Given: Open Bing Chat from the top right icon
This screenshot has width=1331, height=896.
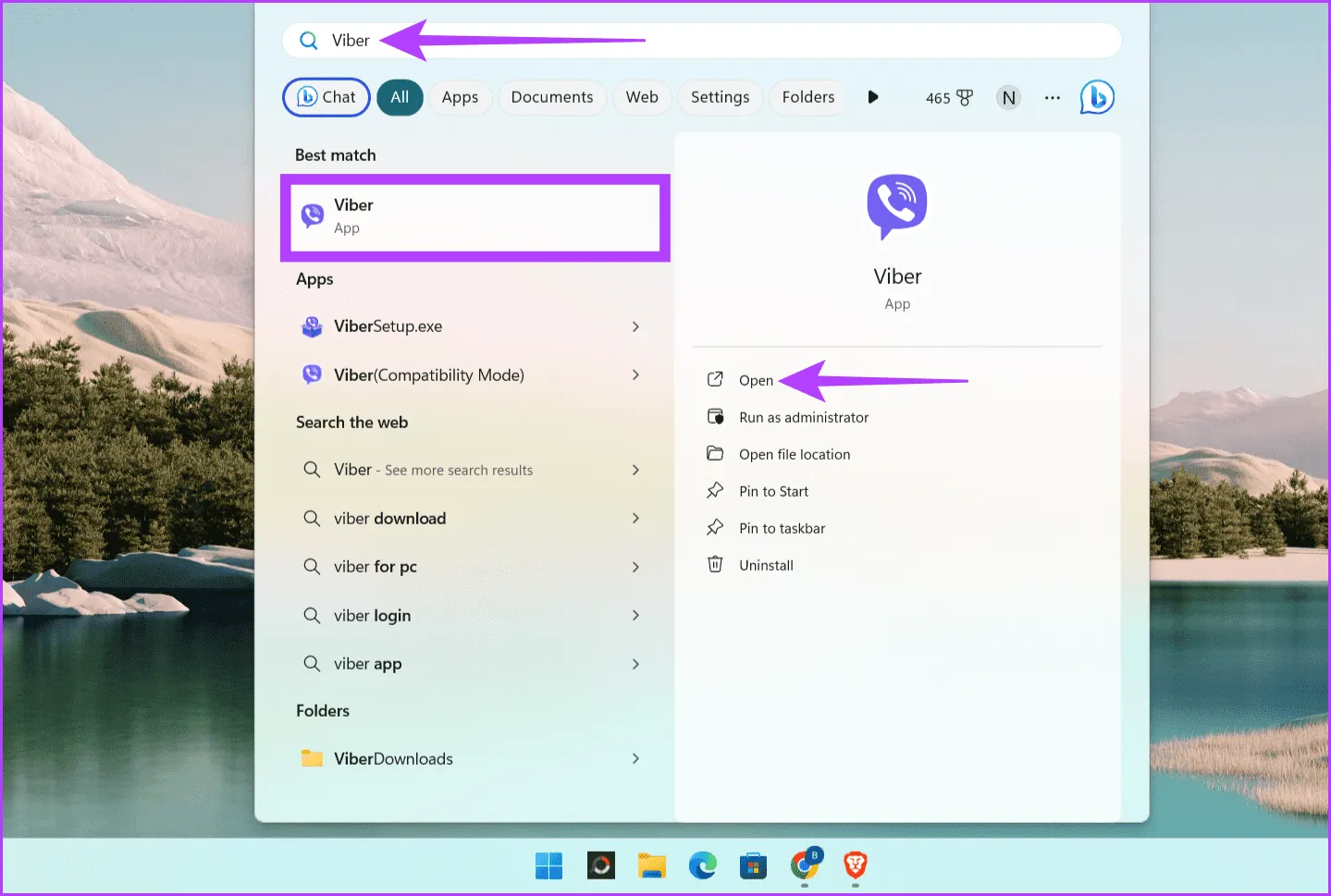Looking at the screenshot, I should [1096, 97].
